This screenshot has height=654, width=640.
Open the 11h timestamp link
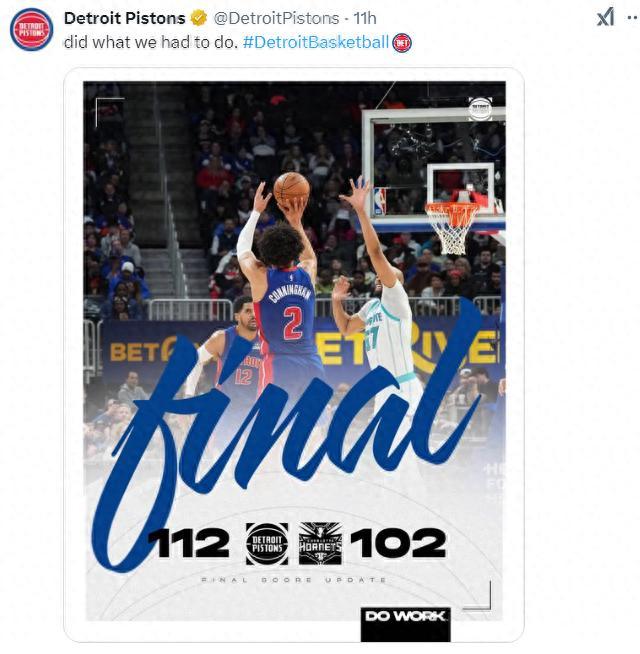[x=365, y=18]
